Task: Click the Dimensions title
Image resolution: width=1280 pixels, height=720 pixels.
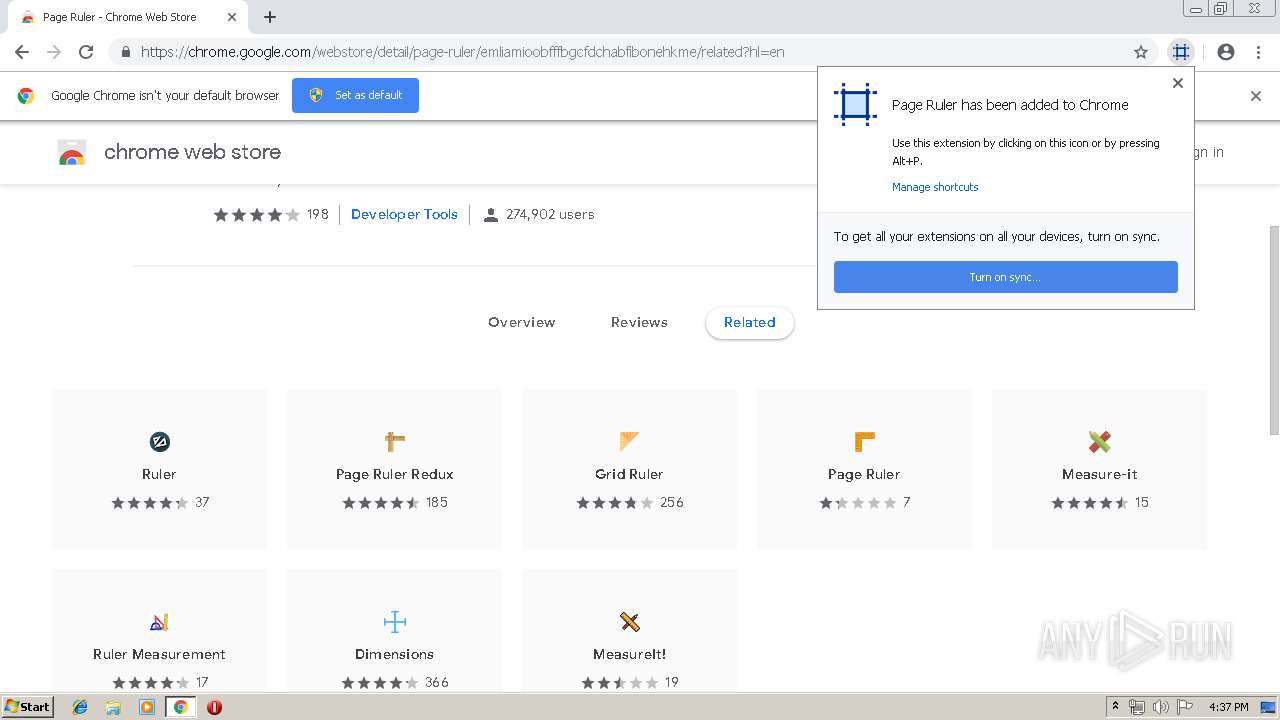Action: click(x=395, y=654)
